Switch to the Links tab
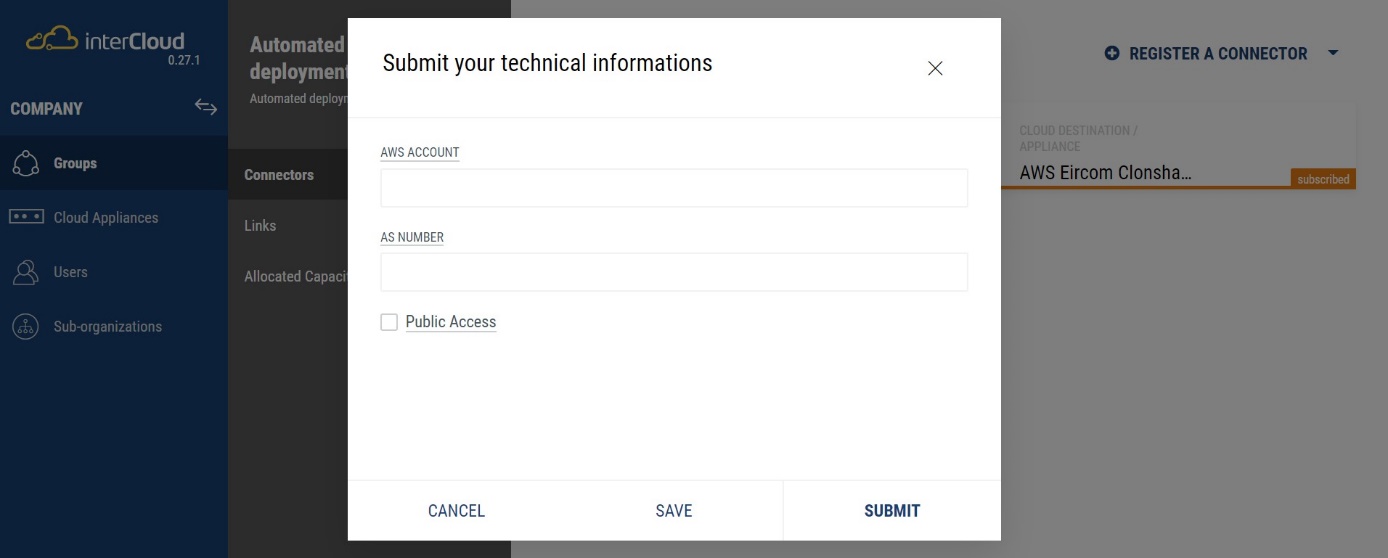The width and height of the screenshot is (1388, 558). coord(260,226)
